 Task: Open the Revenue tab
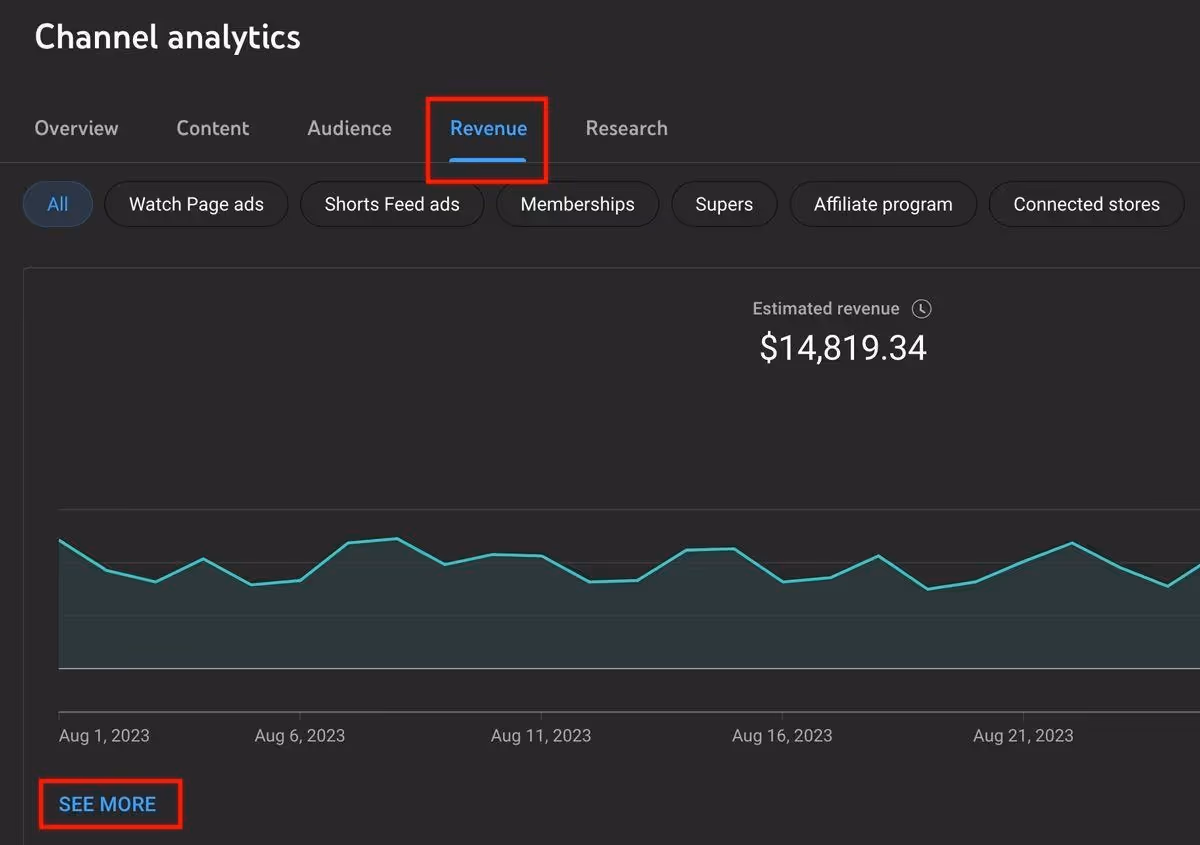487,128
